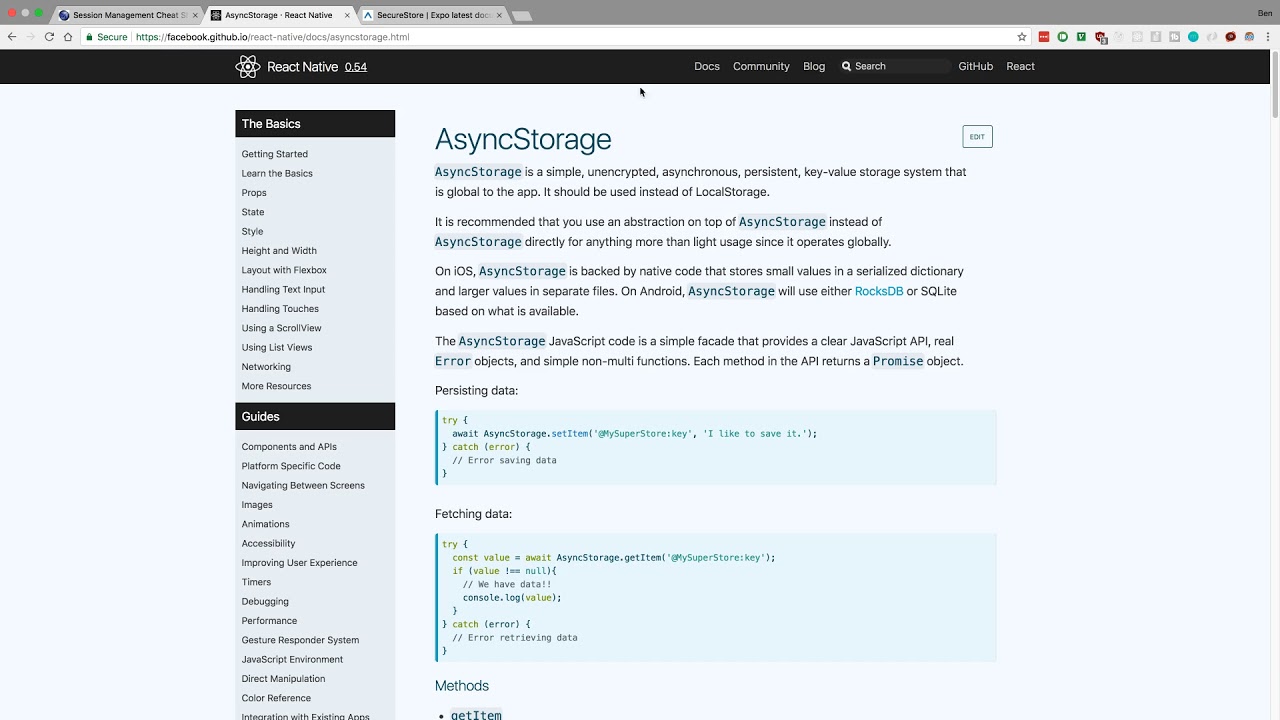
Task: Open Navigating Between Screens sidebar link
Action: 303,485
